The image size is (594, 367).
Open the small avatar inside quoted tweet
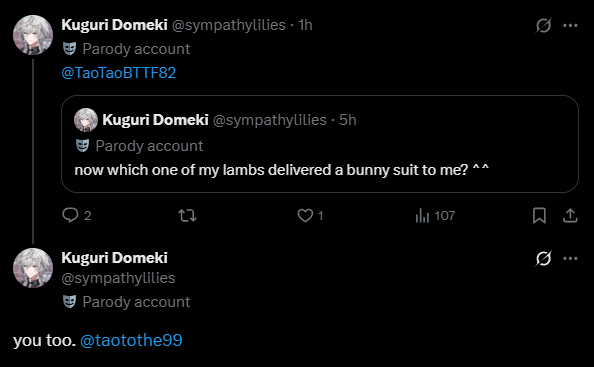pyautogui.click(x=86, y=120)
